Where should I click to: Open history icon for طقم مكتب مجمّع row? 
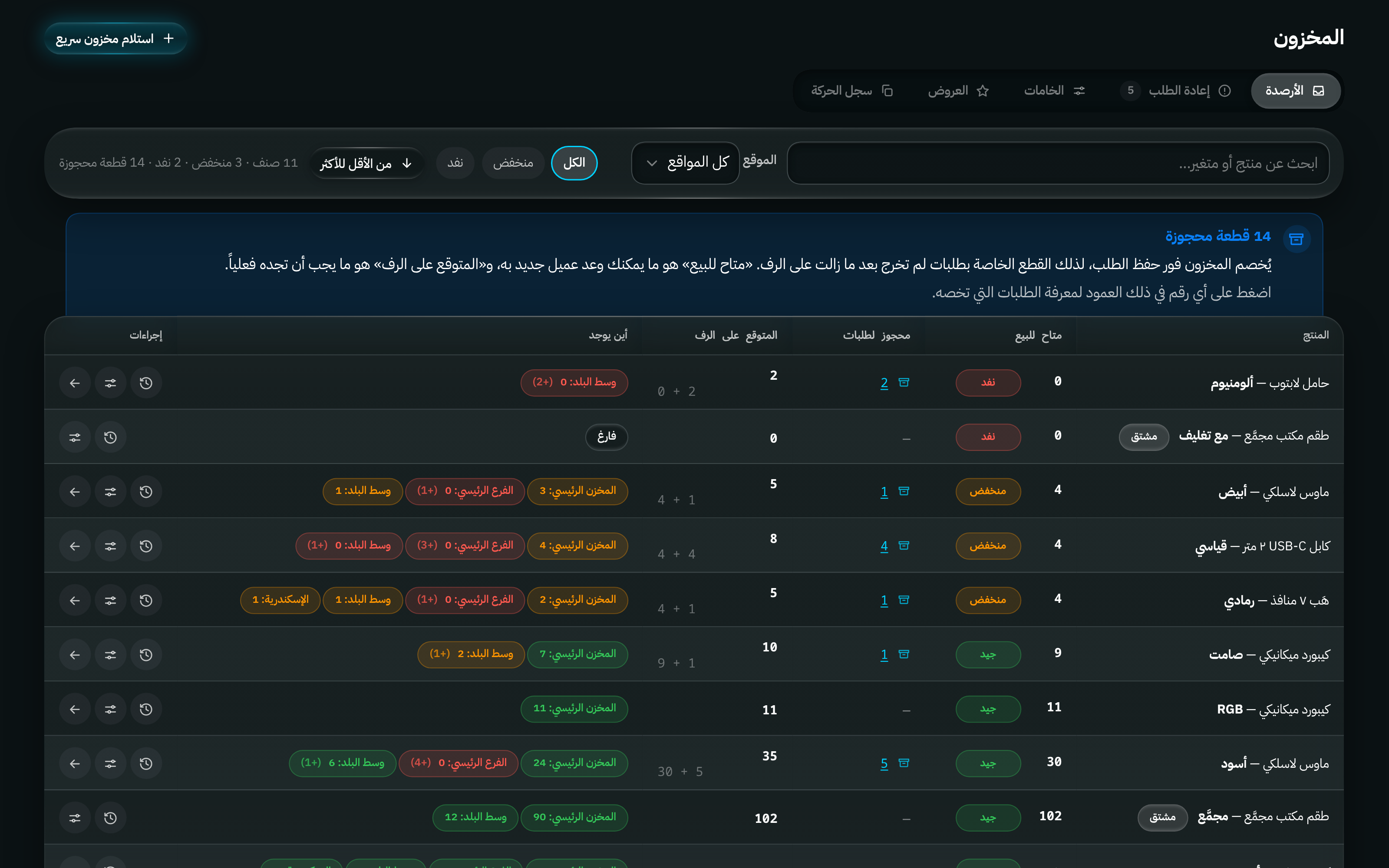110,818
